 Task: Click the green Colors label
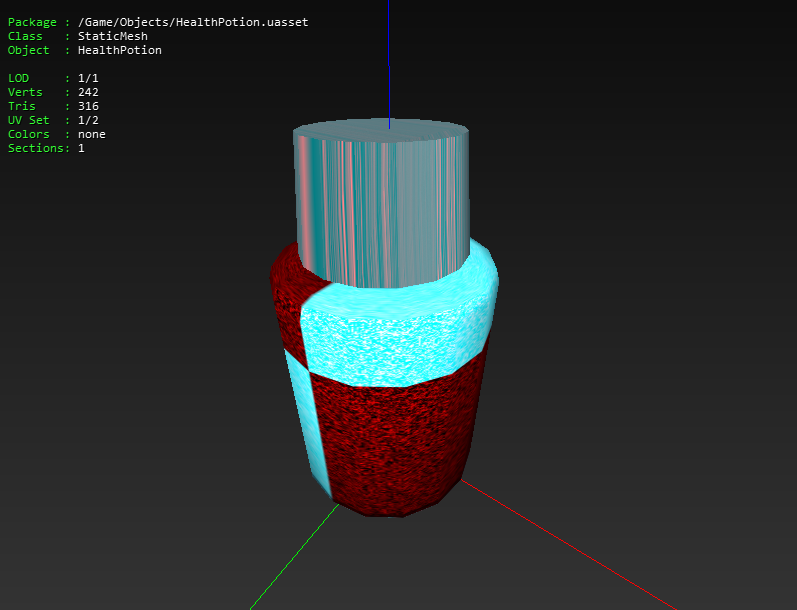coord(28,134)
